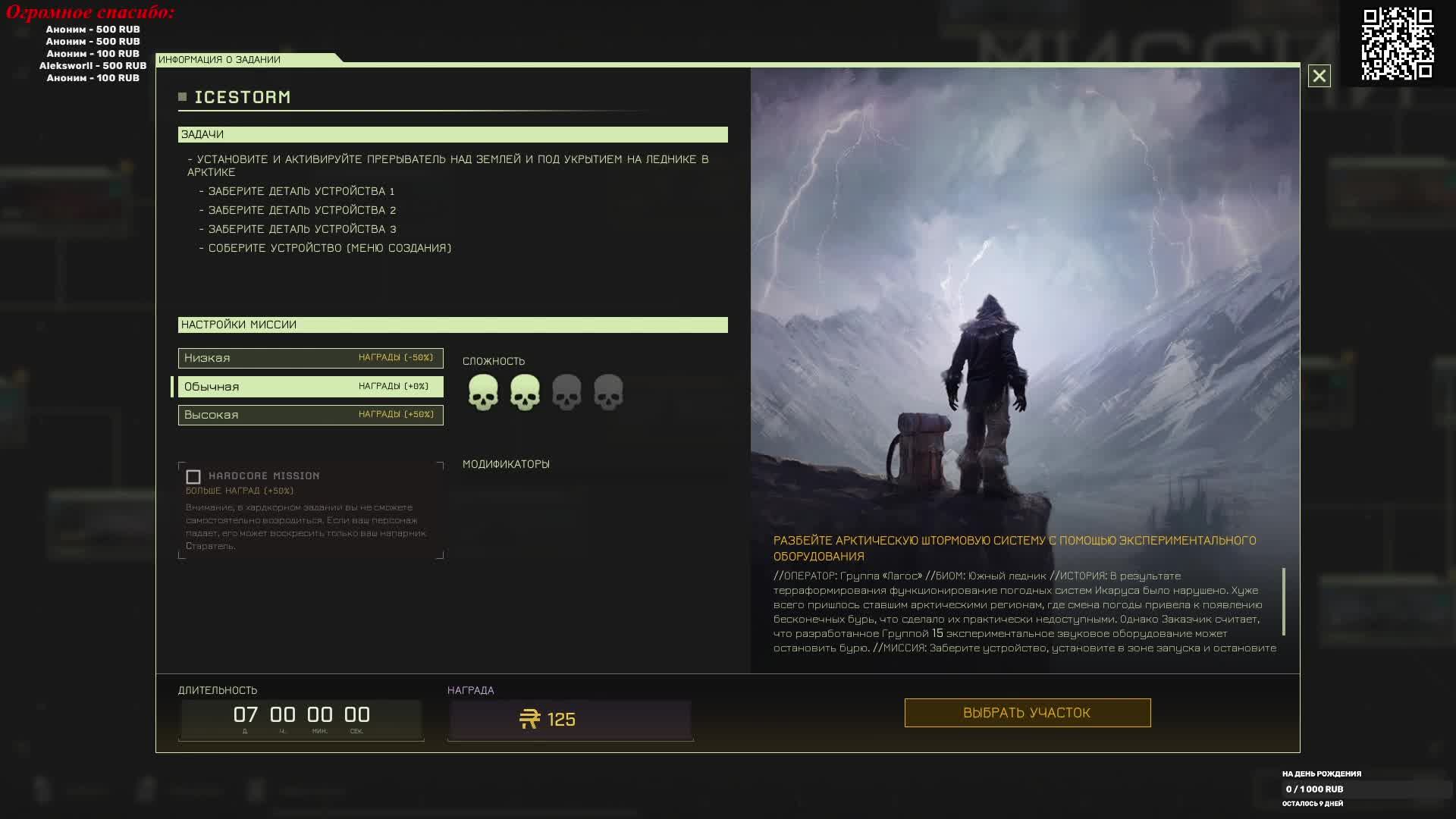Click the first difficulty skull icon
The height and width of the screenshot is (819, 1456).
click(x=483, y=392)
